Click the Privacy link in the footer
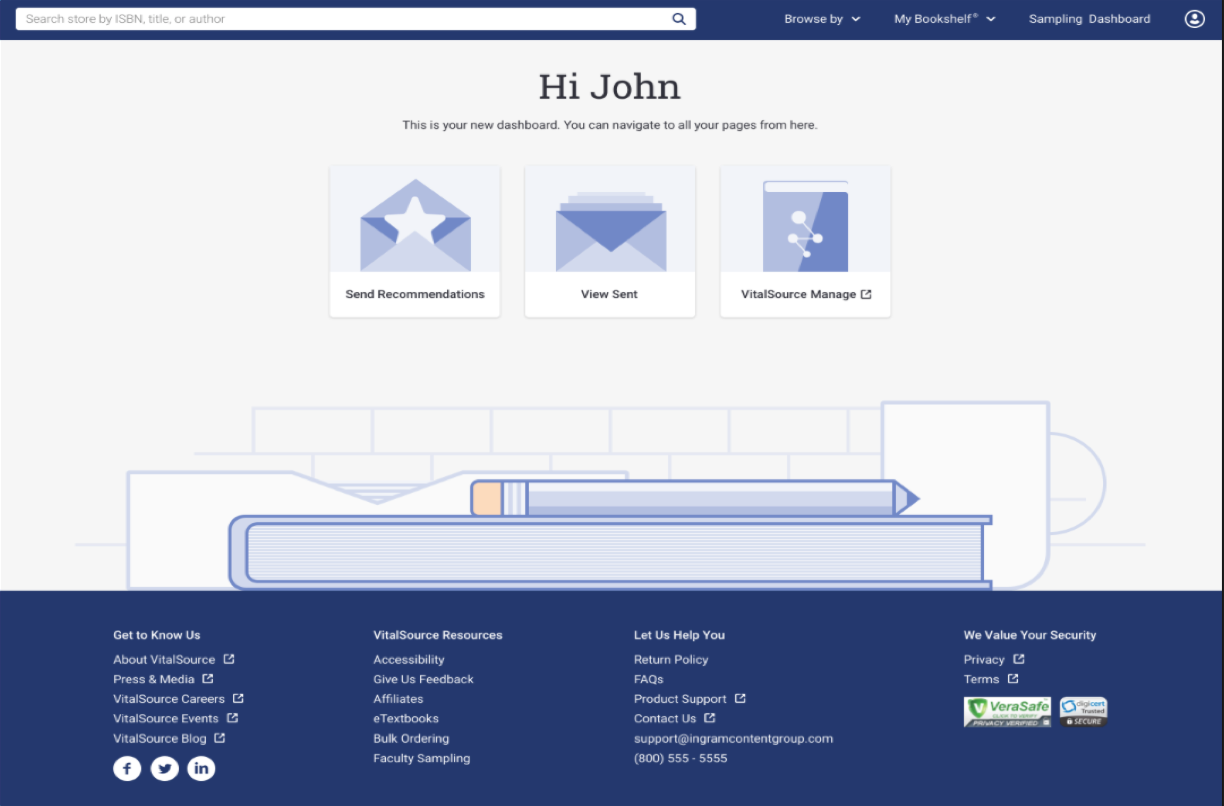Image resolution: width=1224 pixels, height=806 pixels. pyautogui.click(x=986, y=659)
